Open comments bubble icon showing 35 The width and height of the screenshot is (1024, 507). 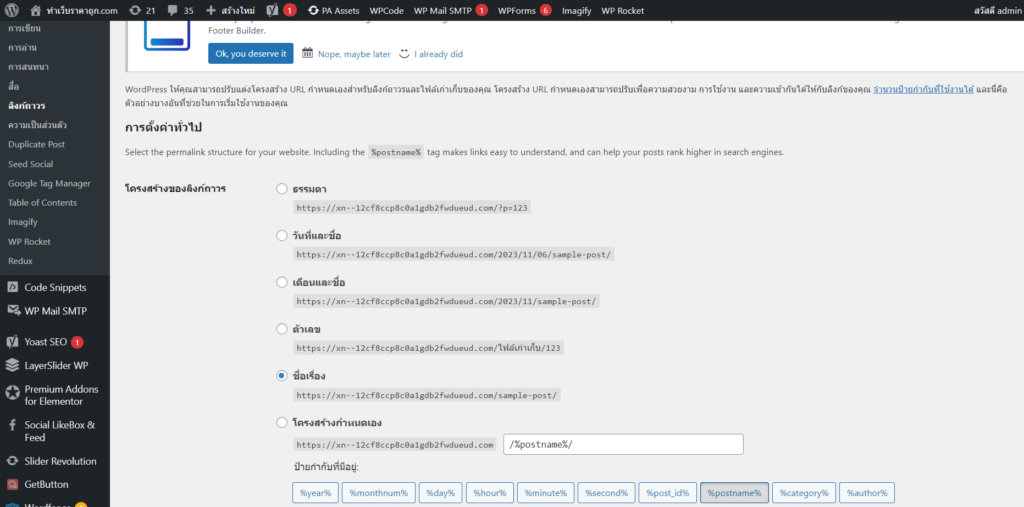(x=172, y=10)
